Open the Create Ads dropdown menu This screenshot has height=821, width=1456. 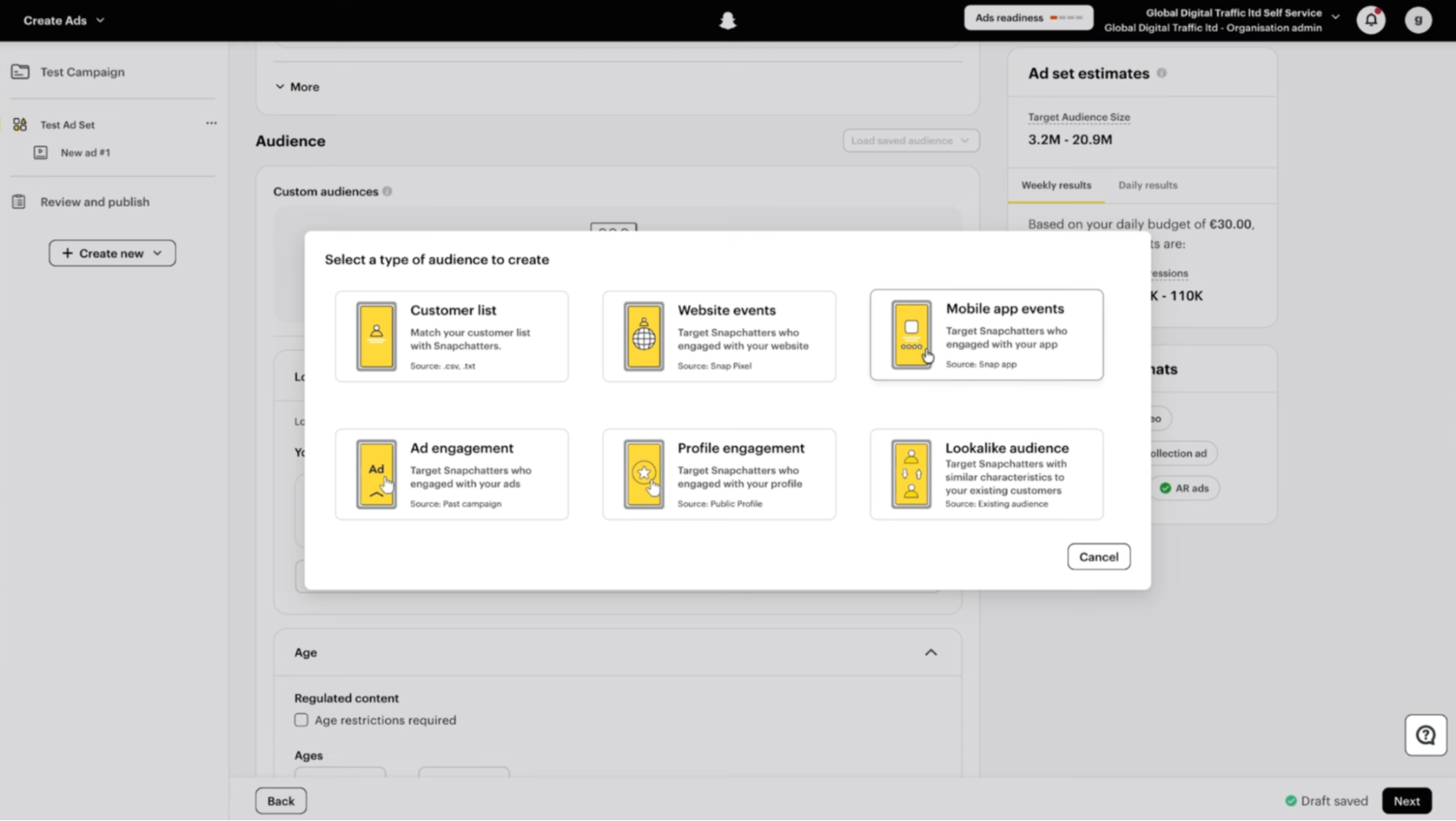(x=64, y=20)
